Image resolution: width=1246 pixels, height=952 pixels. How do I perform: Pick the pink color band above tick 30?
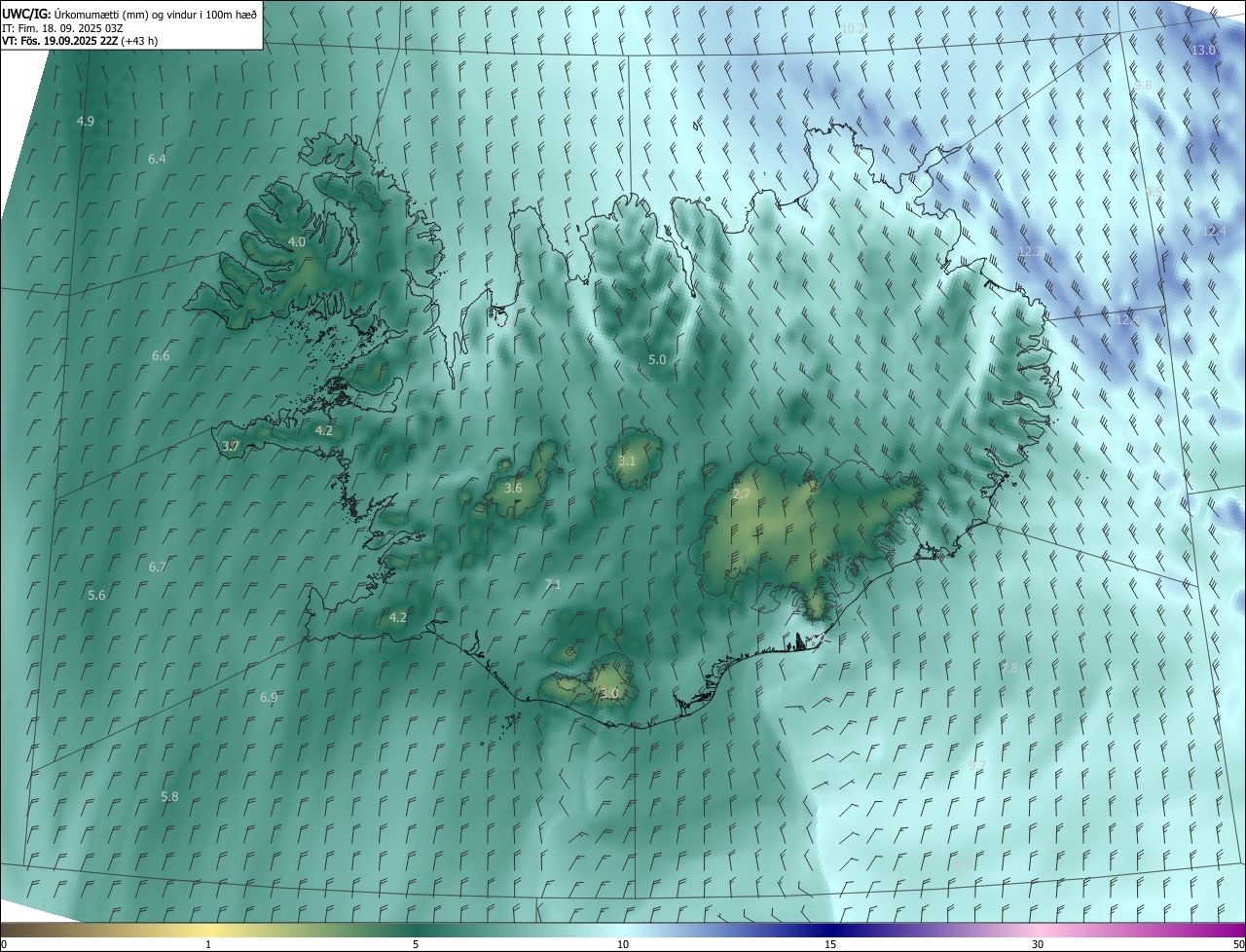tap(1038, 930)
